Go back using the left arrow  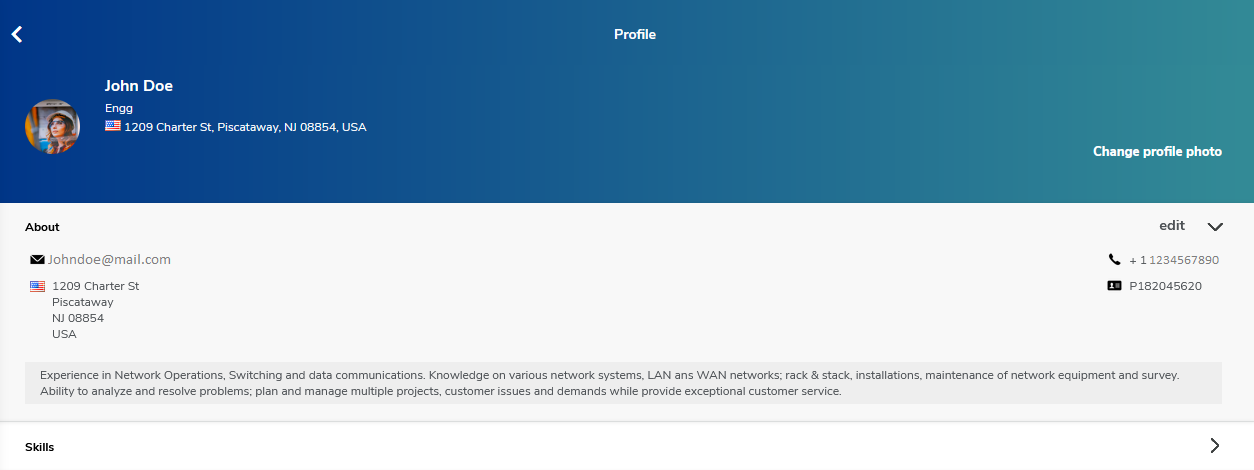pyautogui.click(x=17, y=34)
